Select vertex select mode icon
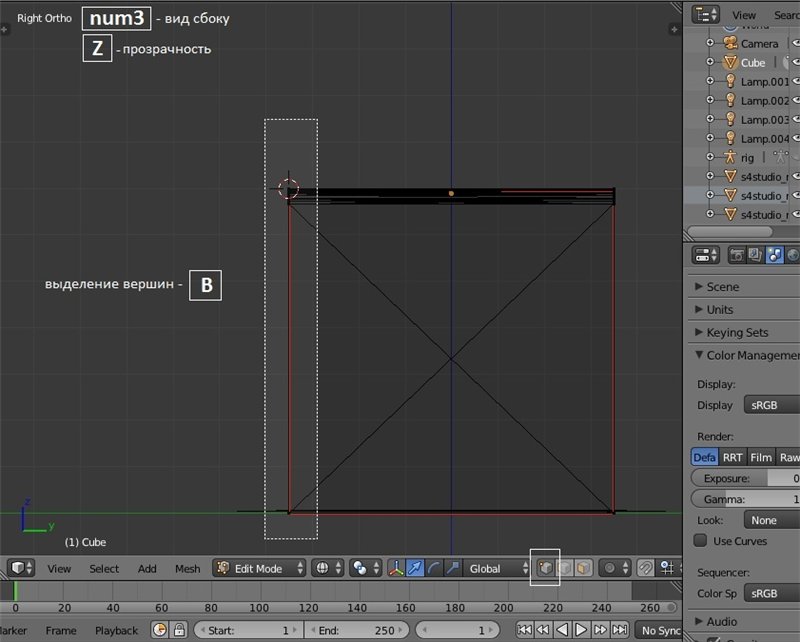800x642 pixels. click(545, 568)
